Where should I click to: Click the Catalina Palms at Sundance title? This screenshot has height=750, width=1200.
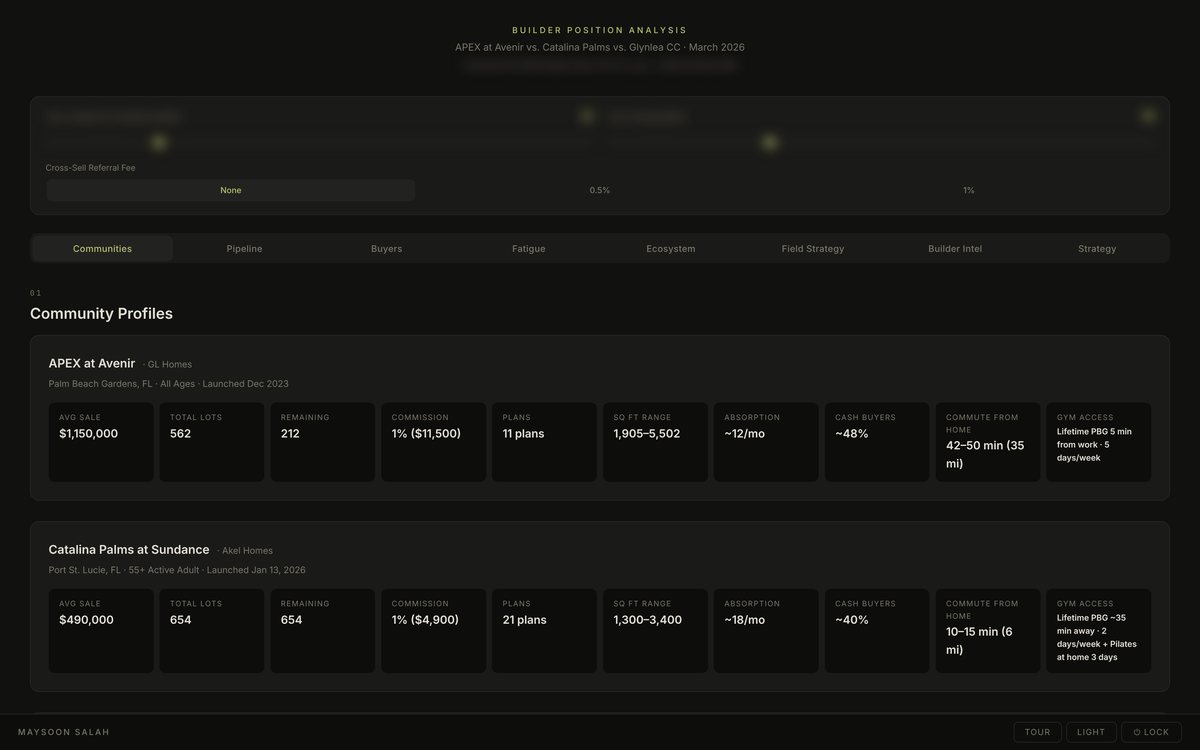point(129,549)
